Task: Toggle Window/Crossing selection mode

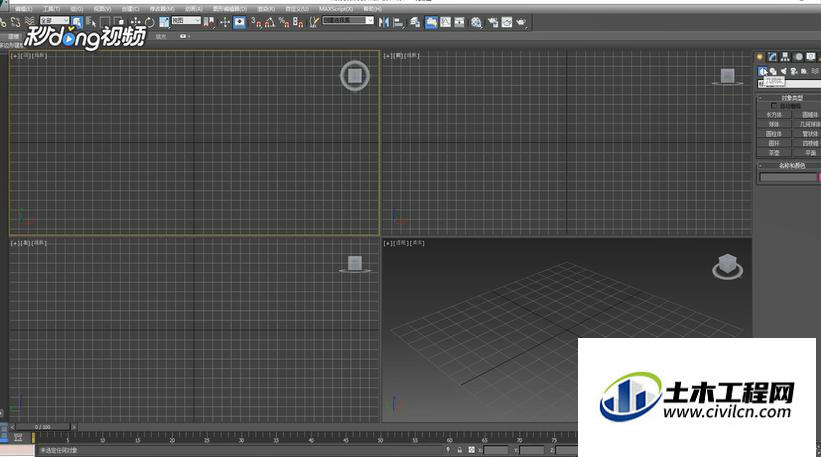Action: (x=119, y=22)
